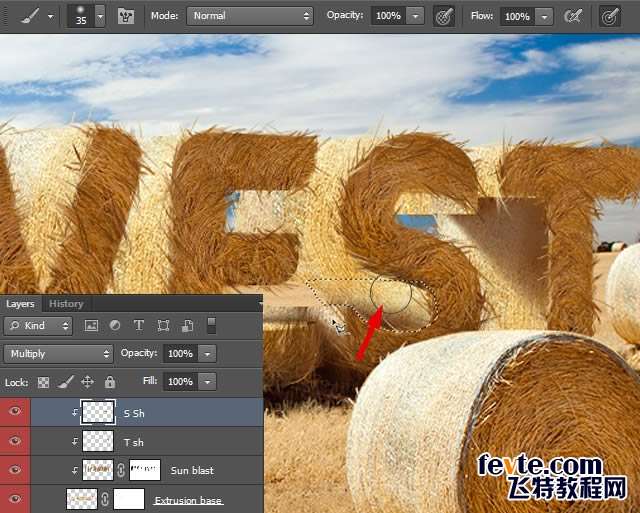Click the Flow value field
Screen dimensions: 640x513
[x=517, y=17]
